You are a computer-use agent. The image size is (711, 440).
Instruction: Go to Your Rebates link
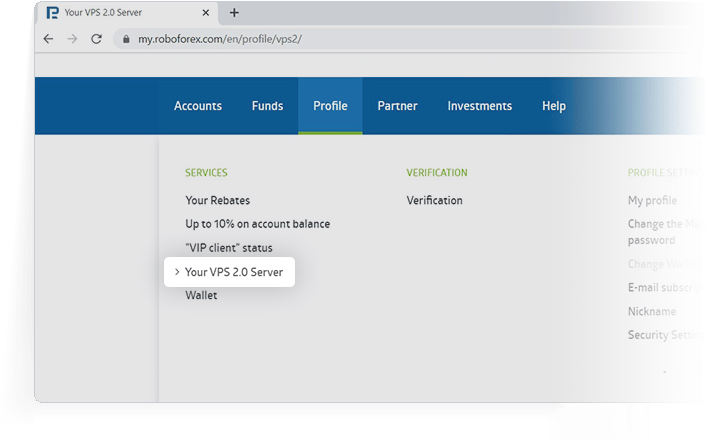point(218,200)
